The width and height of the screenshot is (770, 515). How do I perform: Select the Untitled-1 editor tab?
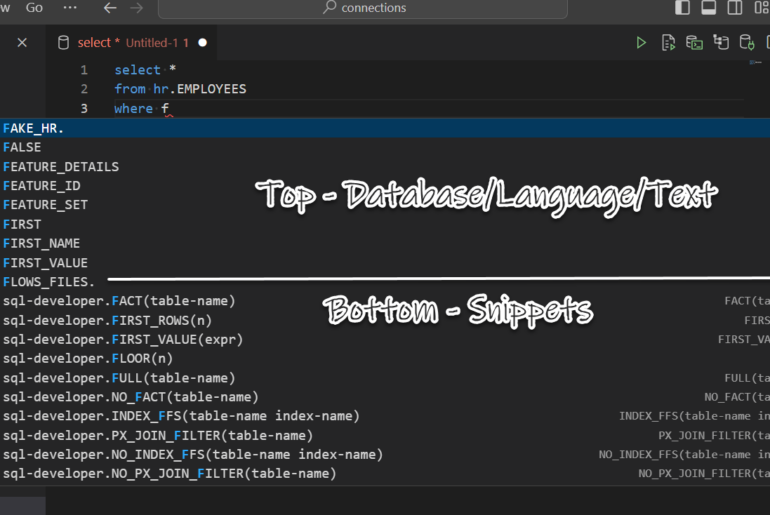(x=133, y=43)
